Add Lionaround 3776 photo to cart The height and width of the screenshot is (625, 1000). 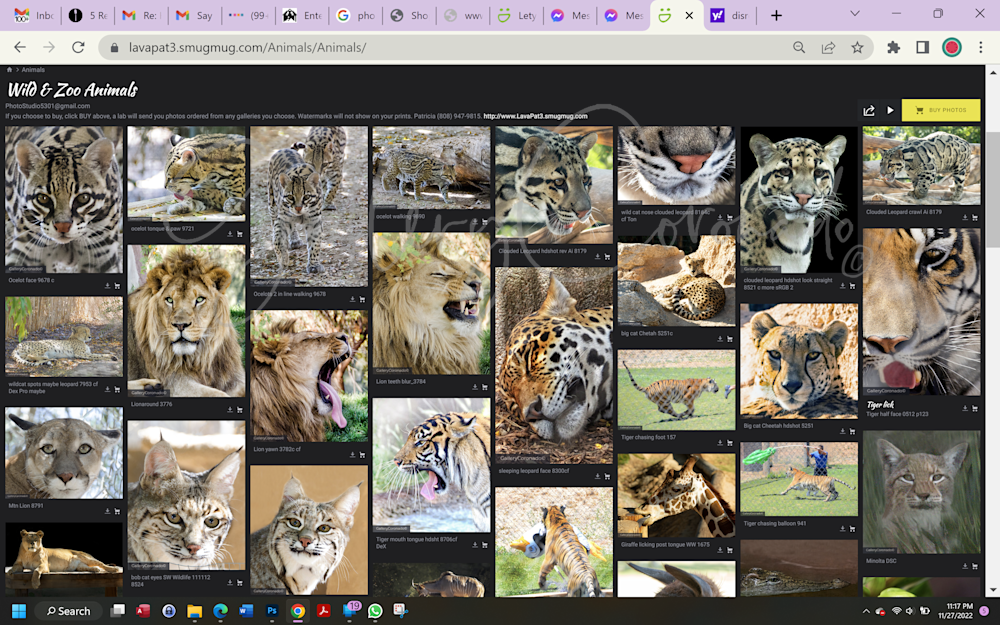[x=240, y=409]
